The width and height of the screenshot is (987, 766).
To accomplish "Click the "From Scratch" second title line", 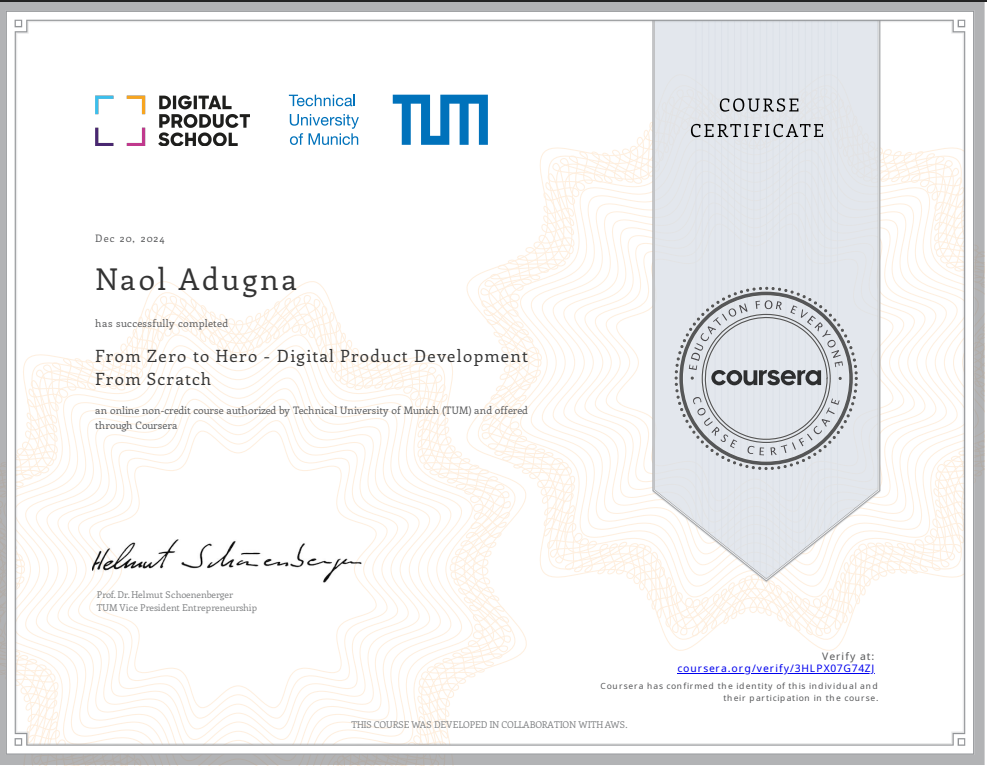I will [x=153, y=380].
